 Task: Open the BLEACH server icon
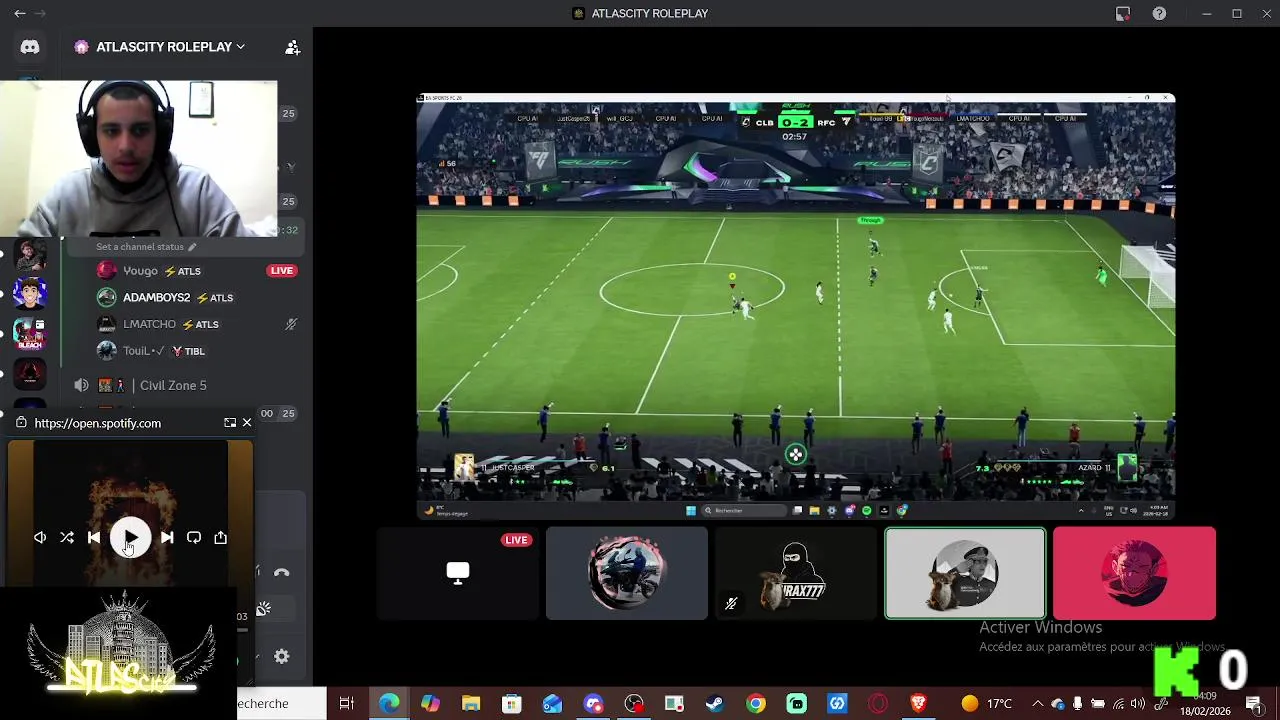[x=30, y=333]
